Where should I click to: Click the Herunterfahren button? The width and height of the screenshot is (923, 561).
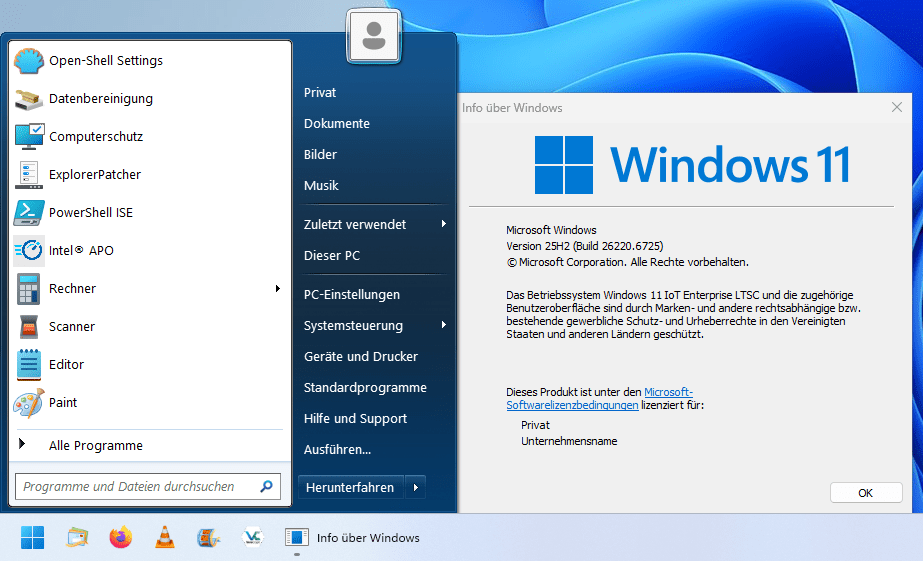[350, 487]
